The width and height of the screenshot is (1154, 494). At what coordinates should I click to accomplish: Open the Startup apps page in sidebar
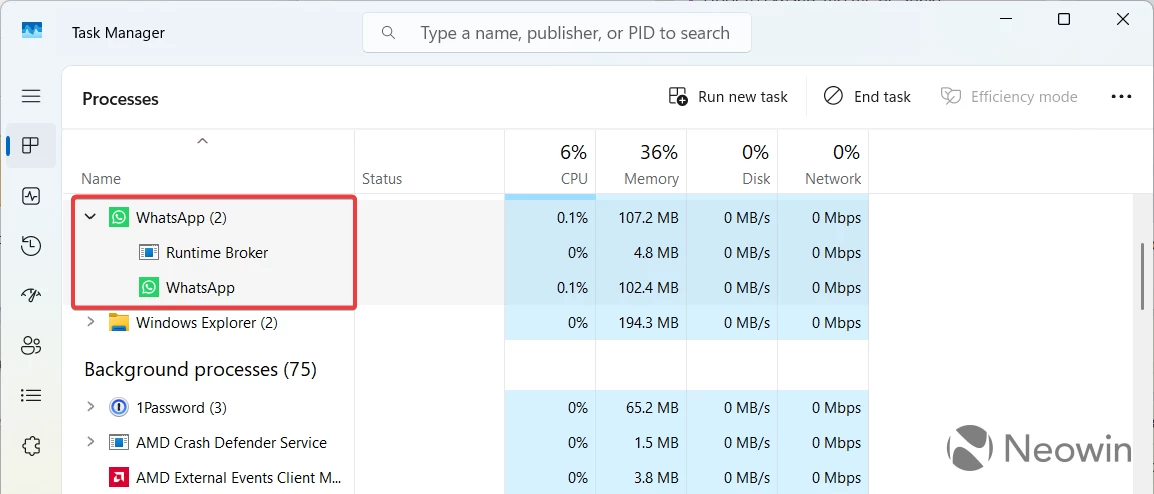click(x=31, y=295)
